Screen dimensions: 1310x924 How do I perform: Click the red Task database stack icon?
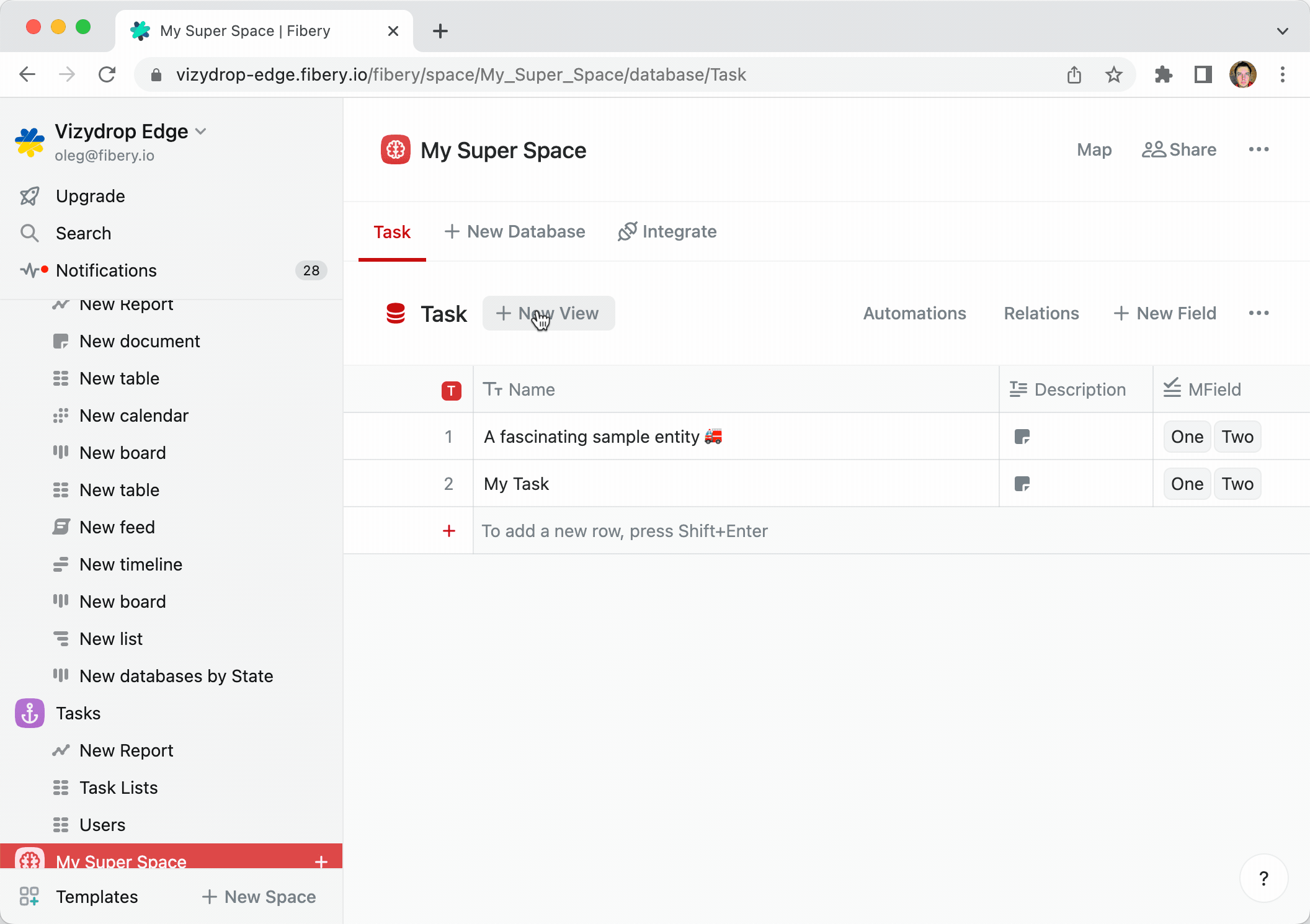point(395,314)
